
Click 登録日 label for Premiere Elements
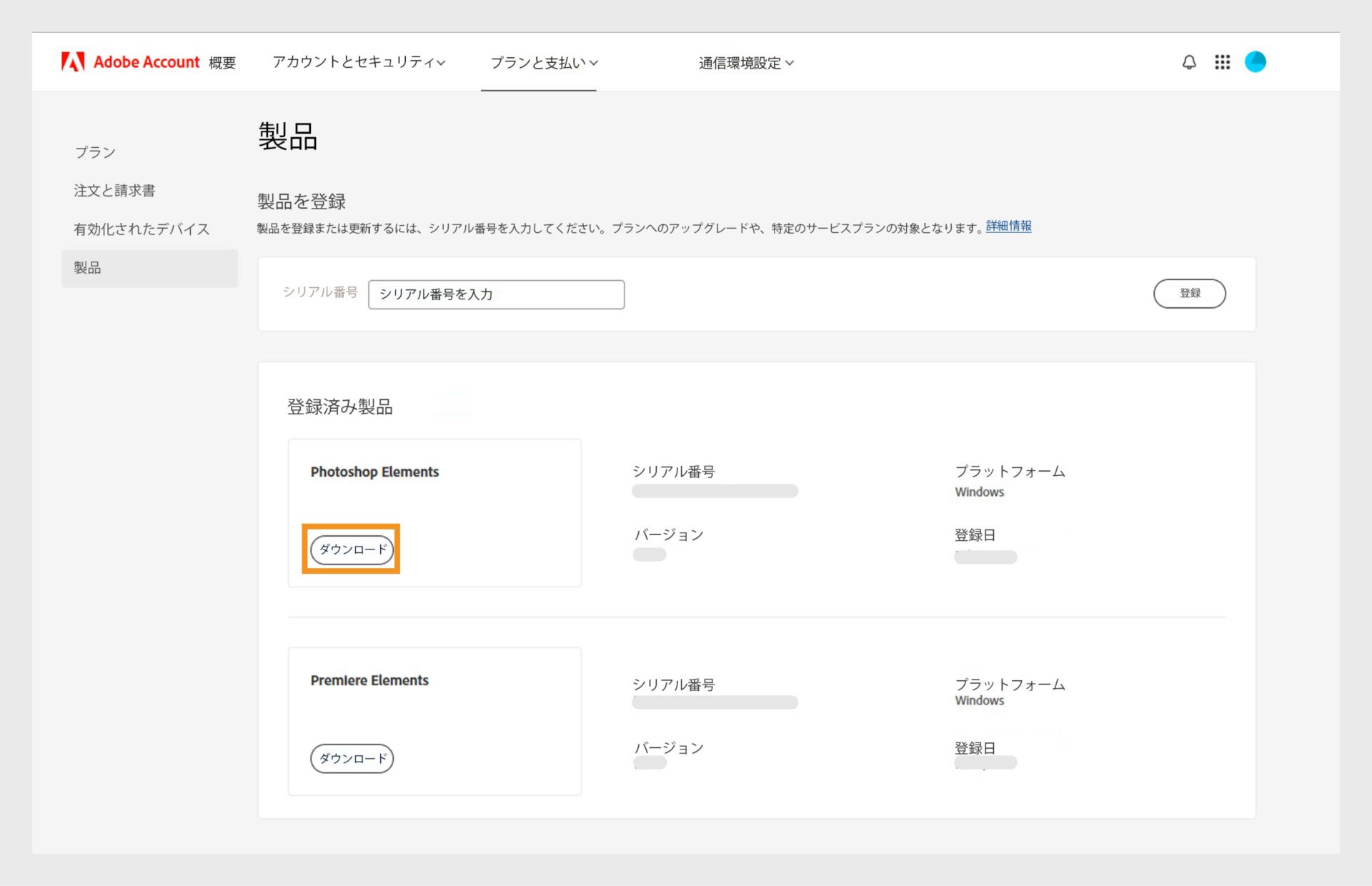pyautogui.click(x=975, y=748)
